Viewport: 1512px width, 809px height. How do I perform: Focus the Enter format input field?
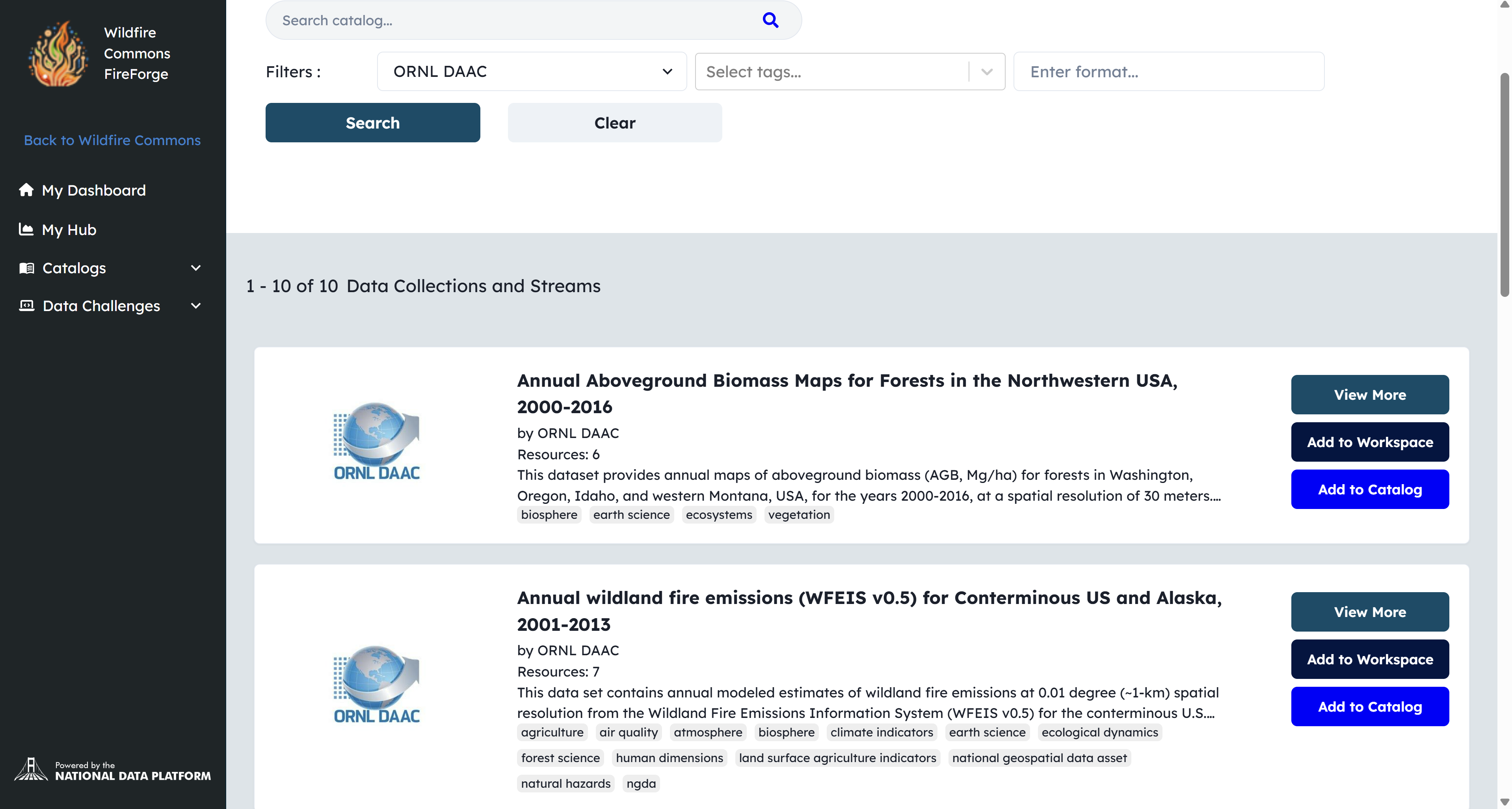click(1168, 72)
